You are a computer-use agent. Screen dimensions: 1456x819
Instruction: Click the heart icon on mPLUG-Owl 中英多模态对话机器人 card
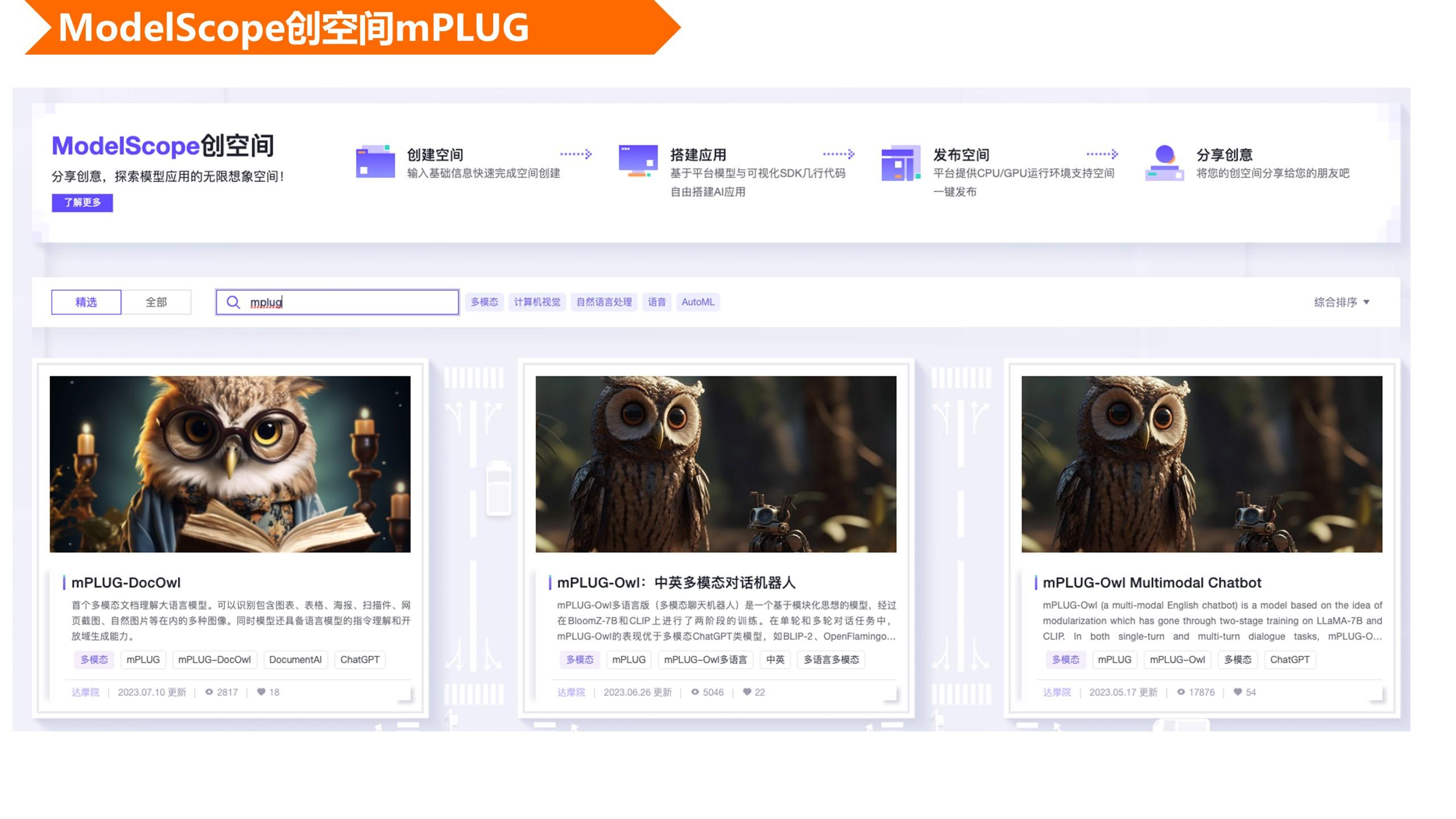[x=747, y=692]
